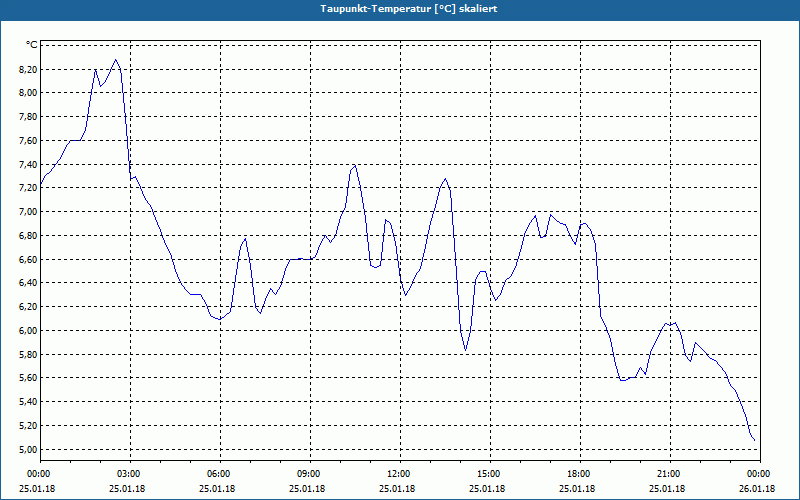The width and height of the screenshot is (800, 500).
Task: Select the '12:00' time label
Action: (399, 474)
